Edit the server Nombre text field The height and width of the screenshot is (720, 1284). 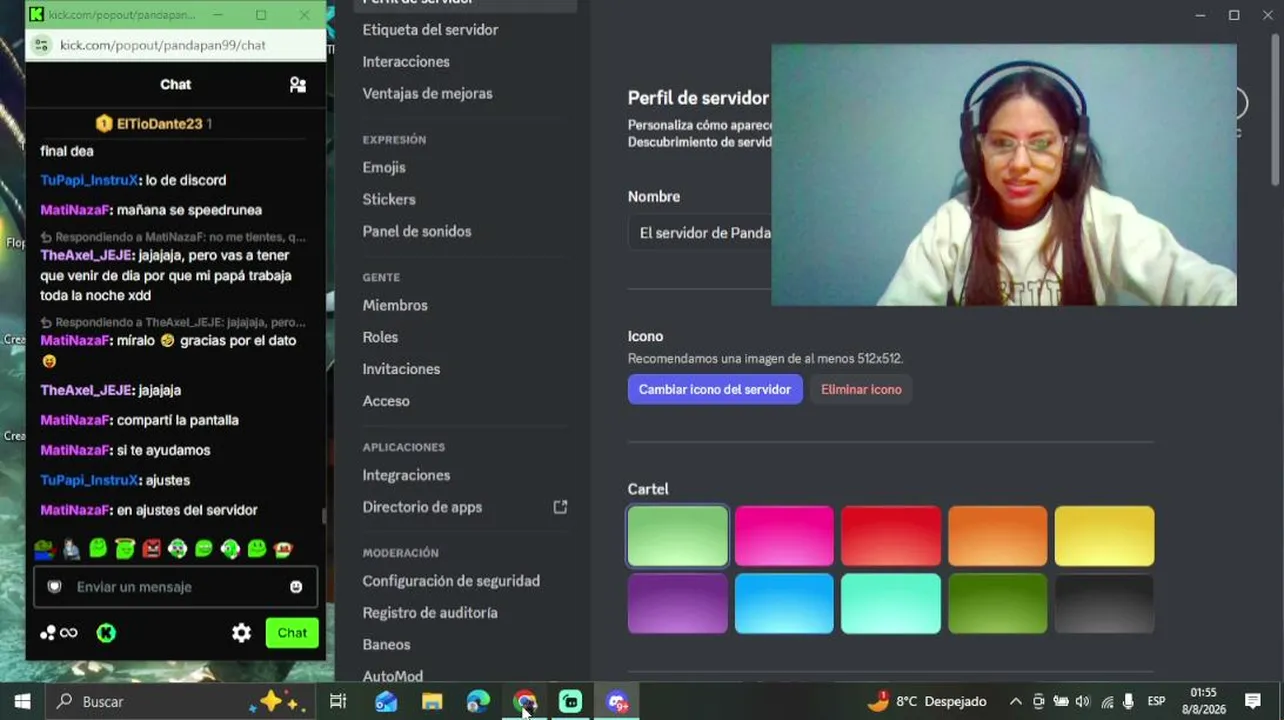pyautogui.click(x=700, y=233)
